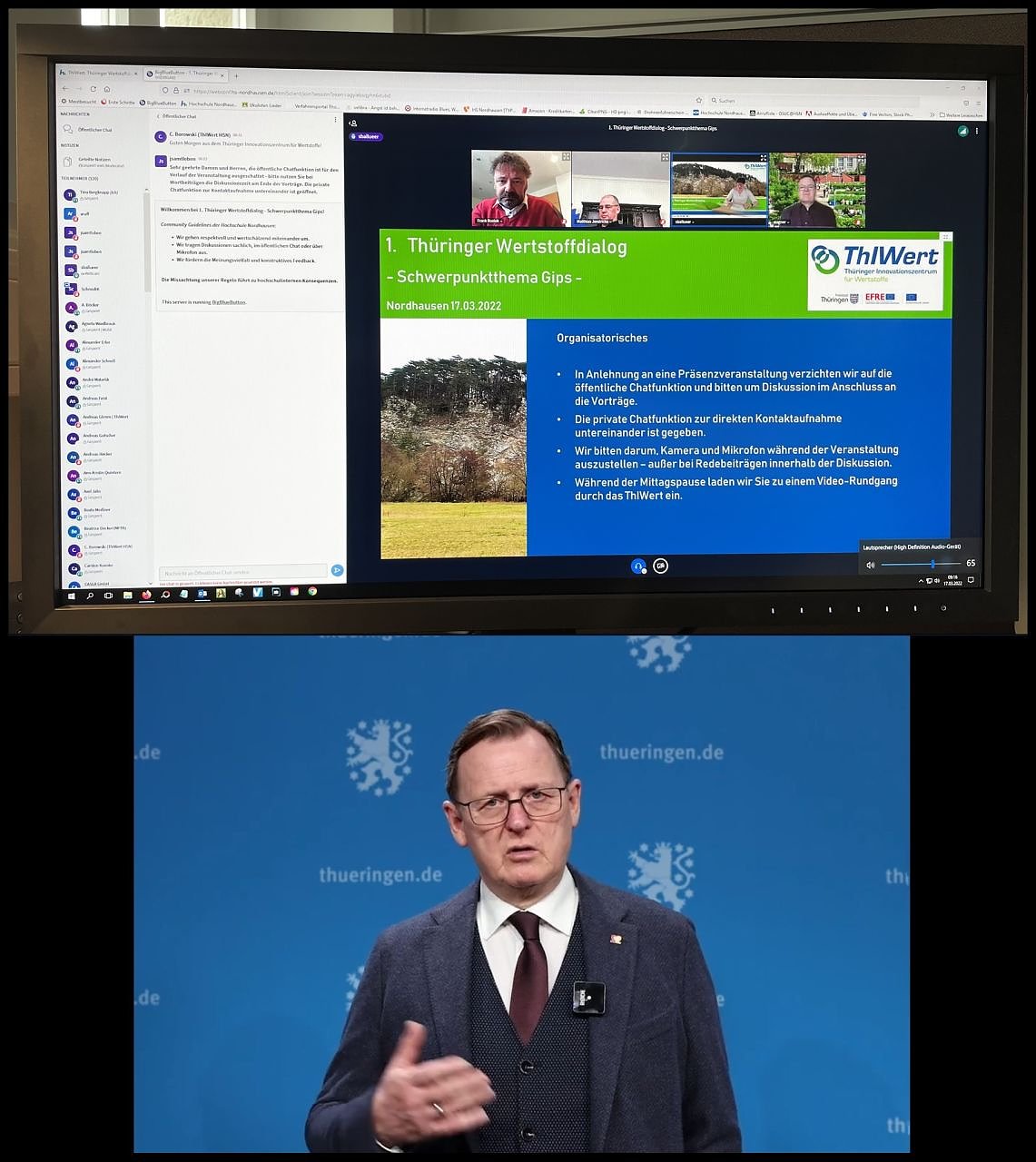Open chat options three-dot menu
Image resolution: width=1036 pixels, height=1162 pixels.
coord(335,119)
